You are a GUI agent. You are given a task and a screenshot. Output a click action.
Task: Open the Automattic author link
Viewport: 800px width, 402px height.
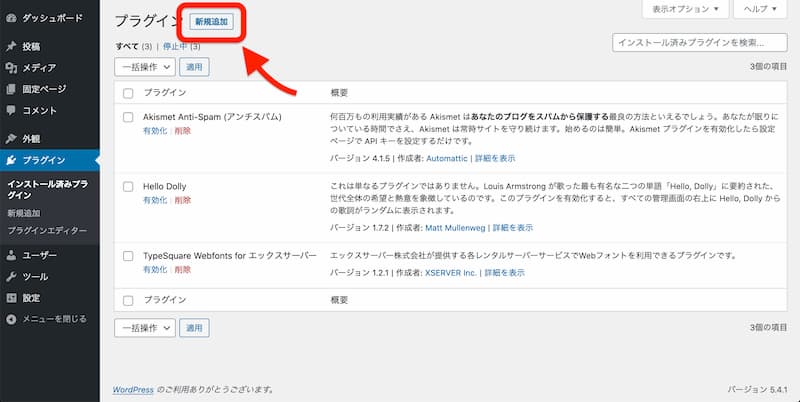point(446,159)
